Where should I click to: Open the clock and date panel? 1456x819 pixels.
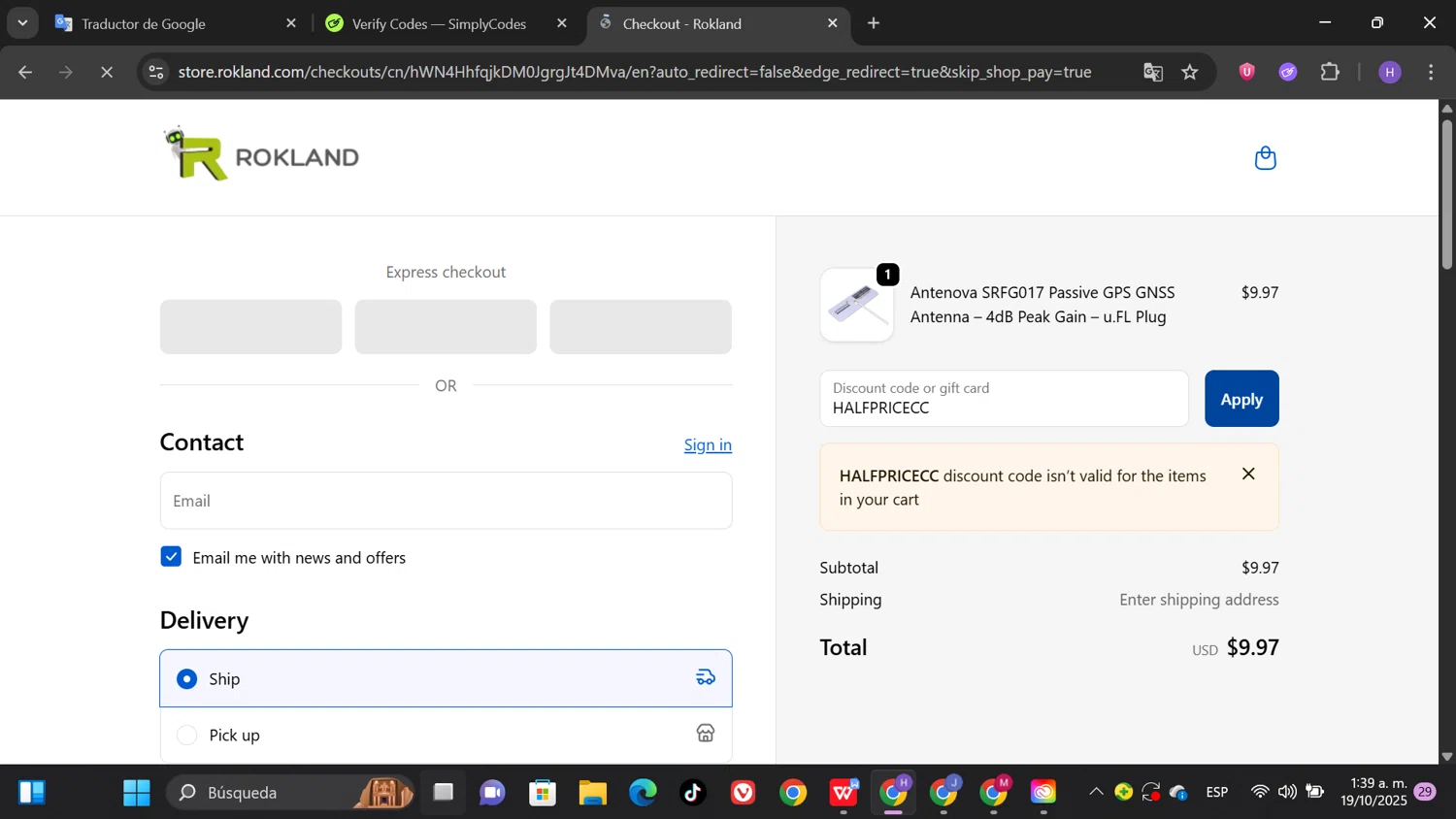(x=1373, y=792)
